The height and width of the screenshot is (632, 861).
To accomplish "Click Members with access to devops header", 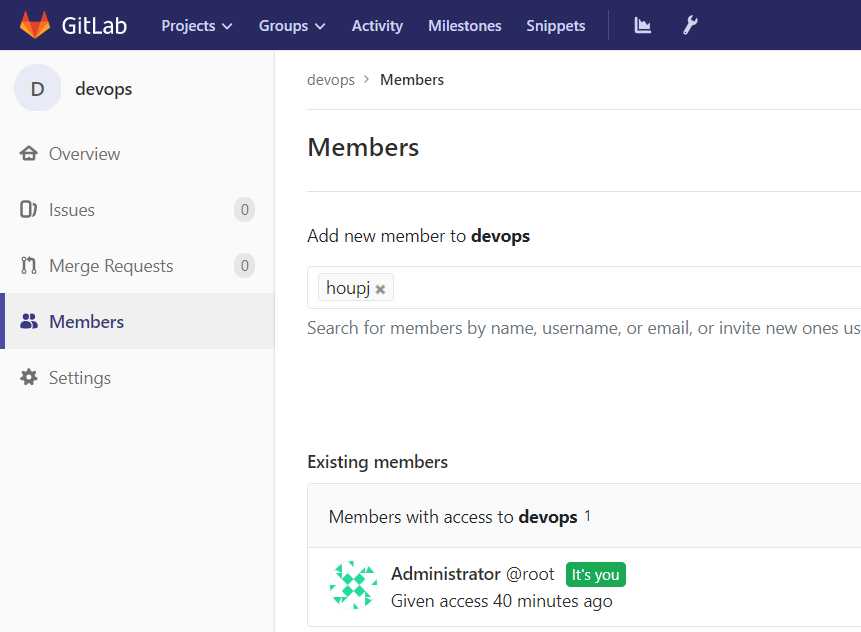I will click(x=453, y=517).
